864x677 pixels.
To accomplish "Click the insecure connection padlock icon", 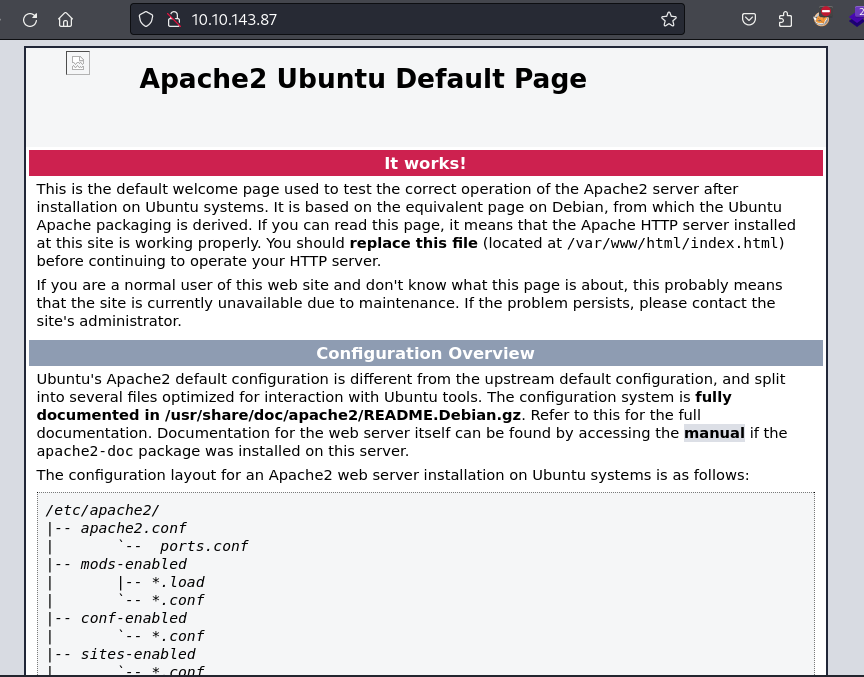I will point(174,19).
